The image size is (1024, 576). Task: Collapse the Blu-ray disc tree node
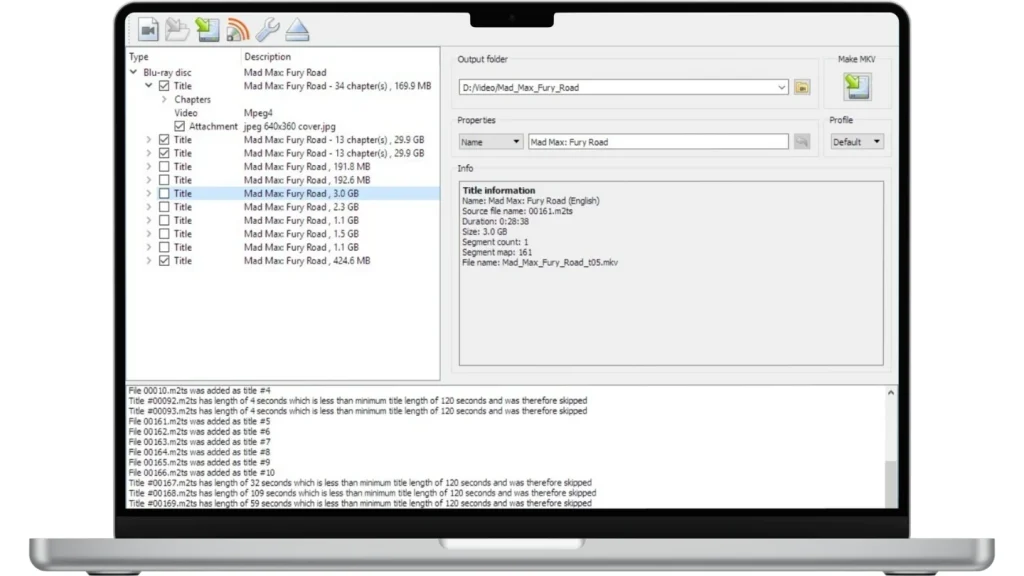tap(134, 73)
